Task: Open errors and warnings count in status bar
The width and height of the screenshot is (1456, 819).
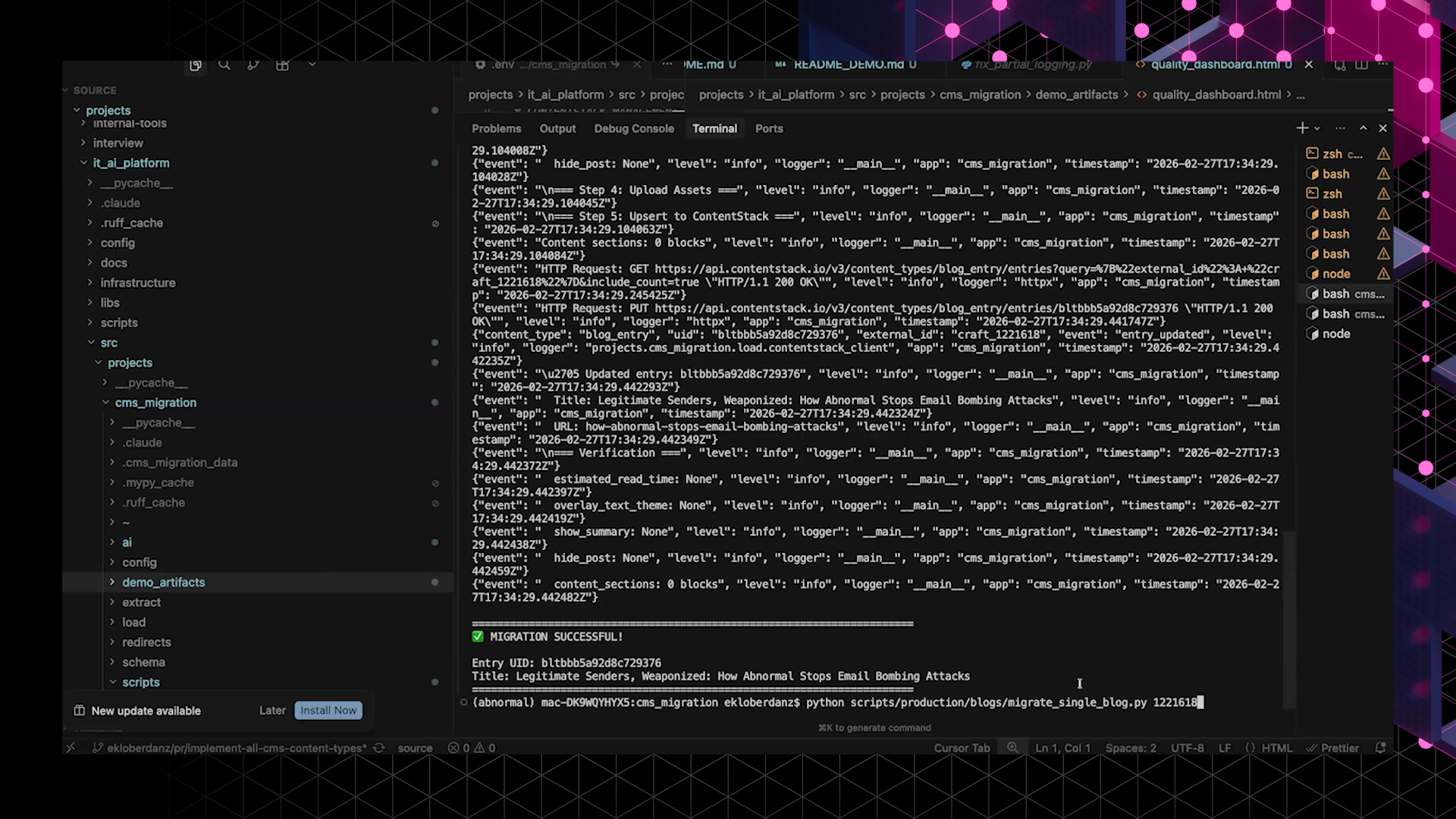Action: click(471, 748)
